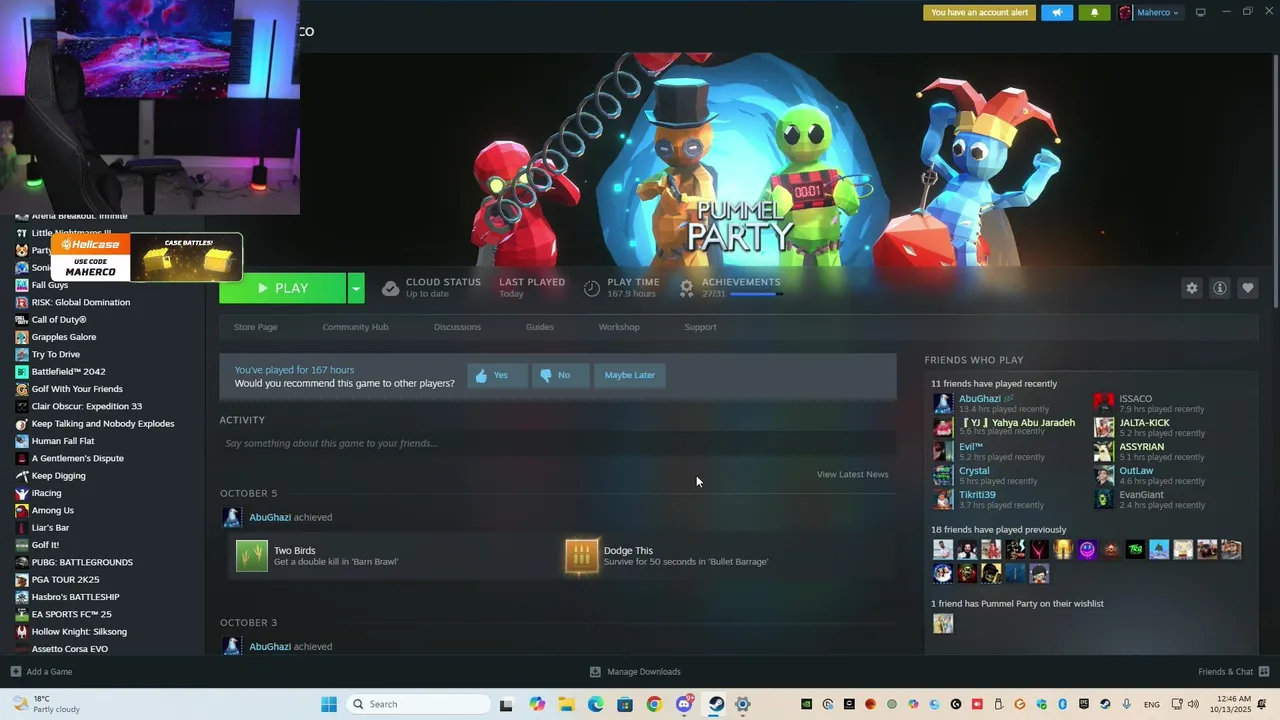This screenshot has height=720, width=1280.
Task: Open the Workshop tab
Action: [x=619, y=327]
